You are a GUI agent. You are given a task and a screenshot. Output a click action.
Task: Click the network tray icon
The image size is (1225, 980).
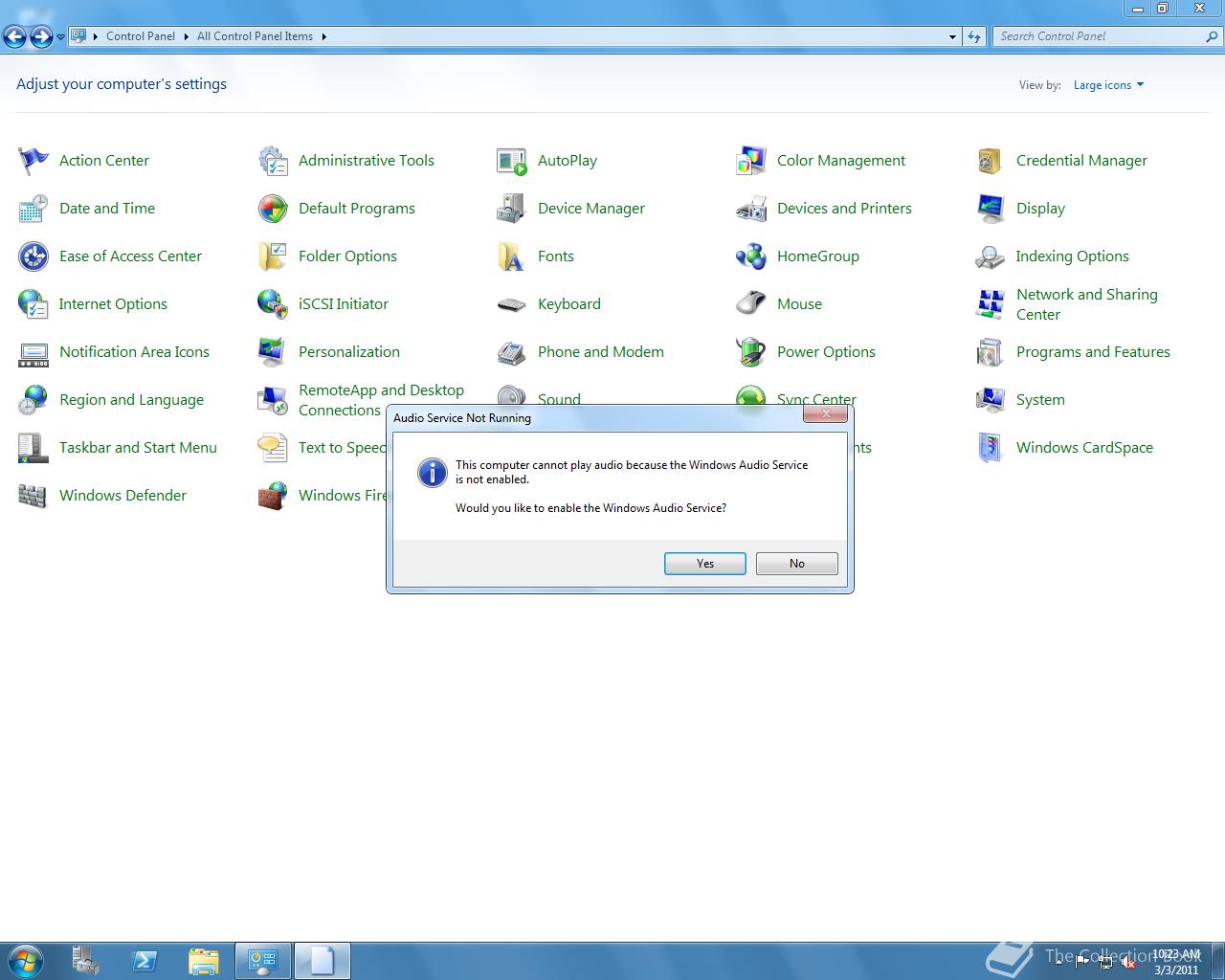[x=1105, y=963]
